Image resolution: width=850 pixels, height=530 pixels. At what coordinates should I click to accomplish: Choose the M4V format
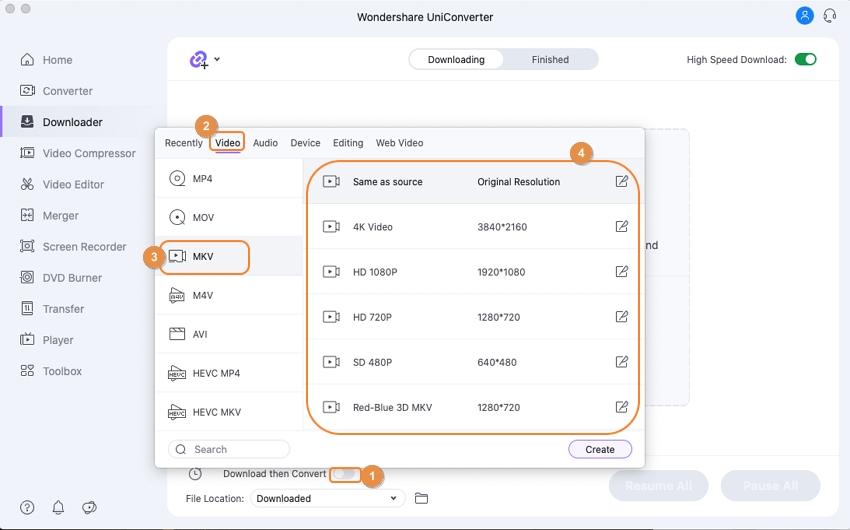(x=229, y=295)
